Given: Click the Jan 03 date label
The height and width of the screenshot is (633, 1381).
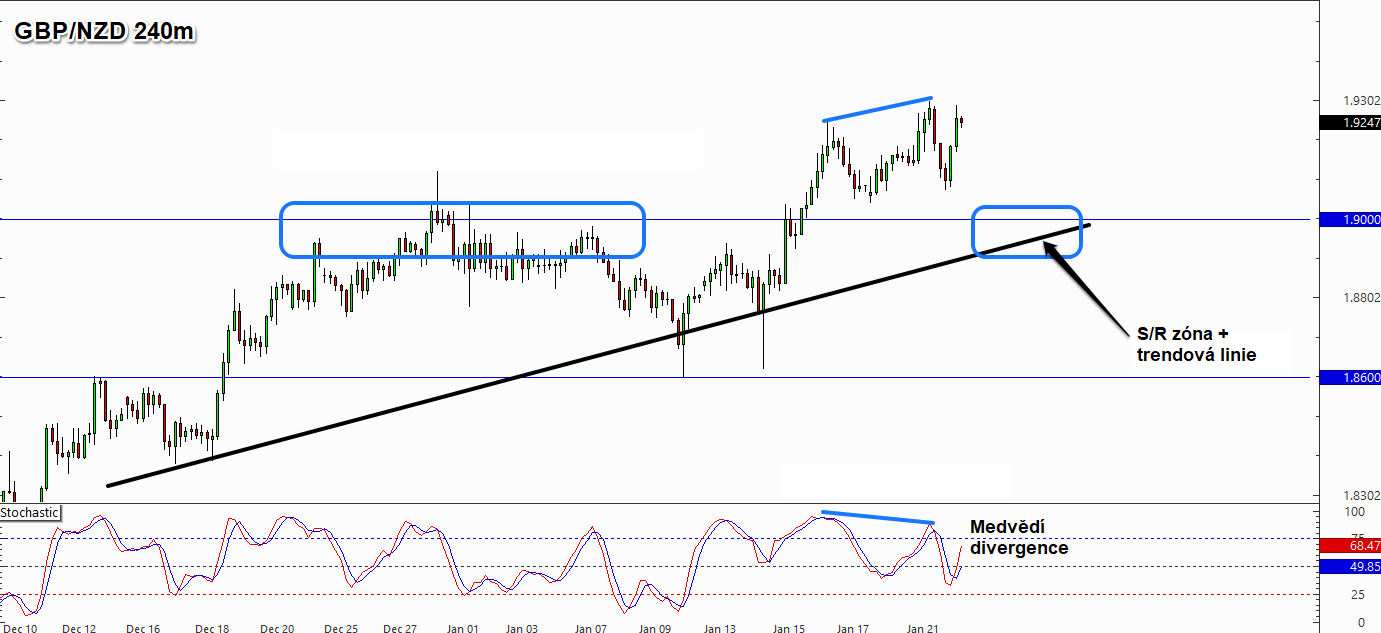Looking at the screenshot, I should point(521,629).
